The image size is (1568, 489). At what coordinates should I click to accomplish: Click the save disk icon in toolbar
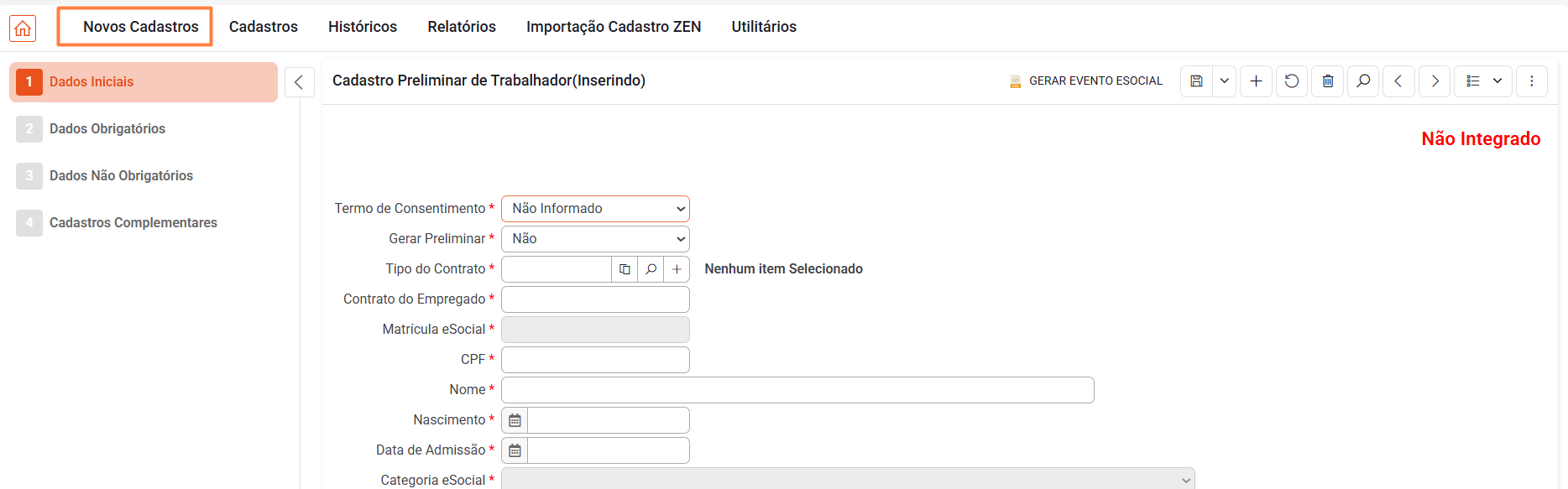(1196, 81)
